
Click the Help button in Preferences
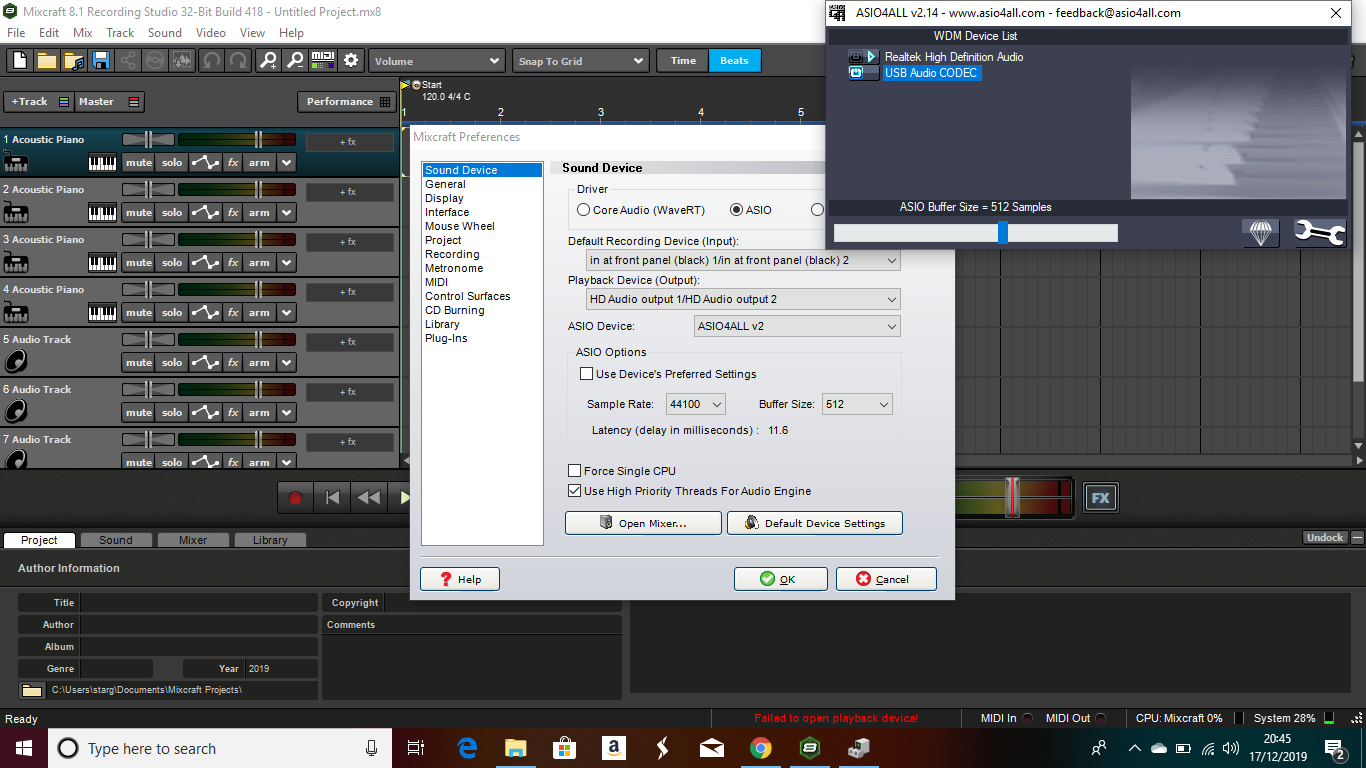[x=459, y=579]
